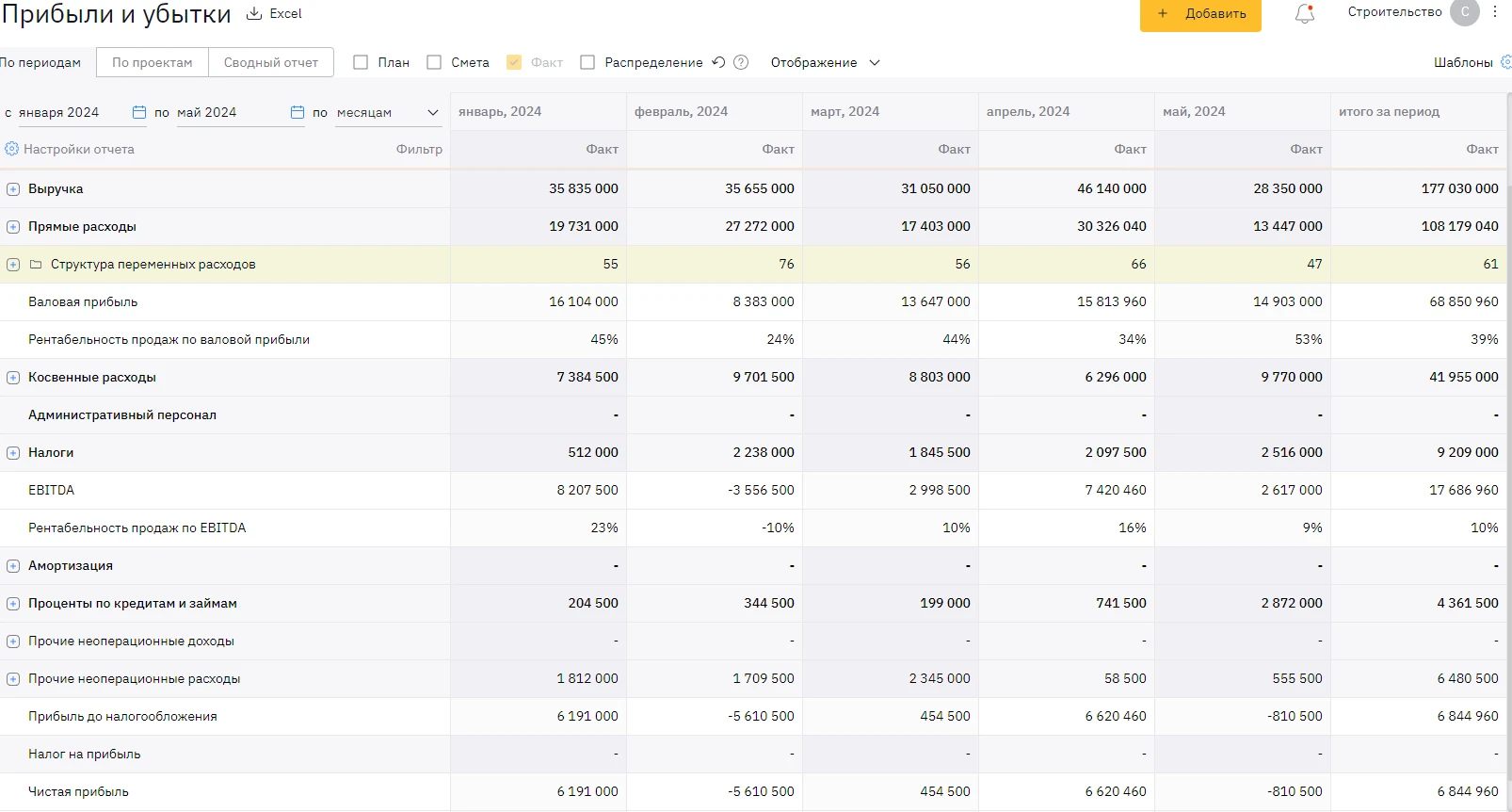This screenshot has height=812, width=1512.
Task: Expand the Налоги row
Action: pos(13,453)
